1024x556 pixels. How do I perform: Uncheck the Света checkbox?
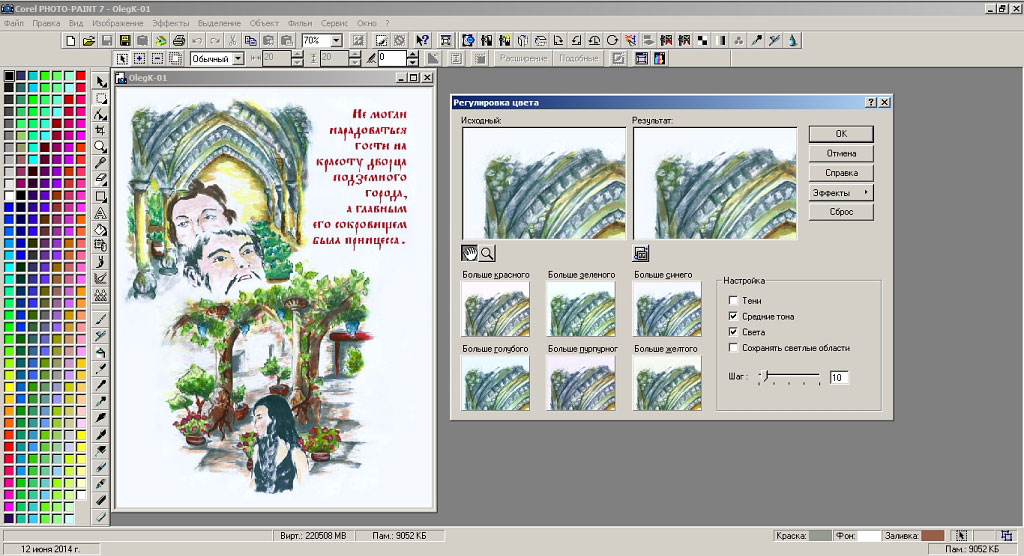point(733,332)
